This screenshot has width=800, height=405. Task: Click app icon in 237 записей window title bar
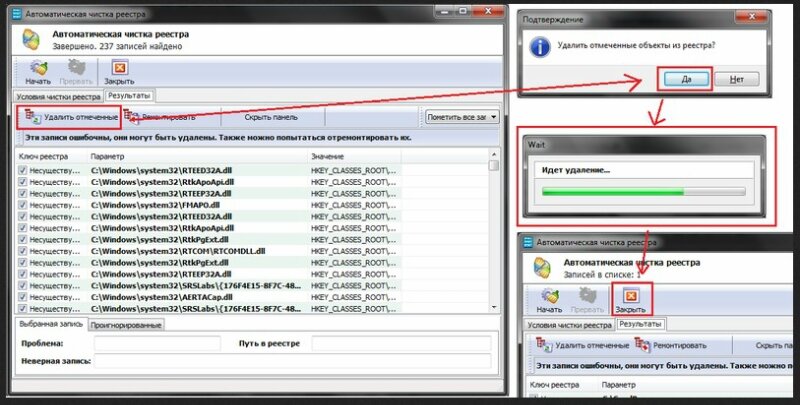17,14
